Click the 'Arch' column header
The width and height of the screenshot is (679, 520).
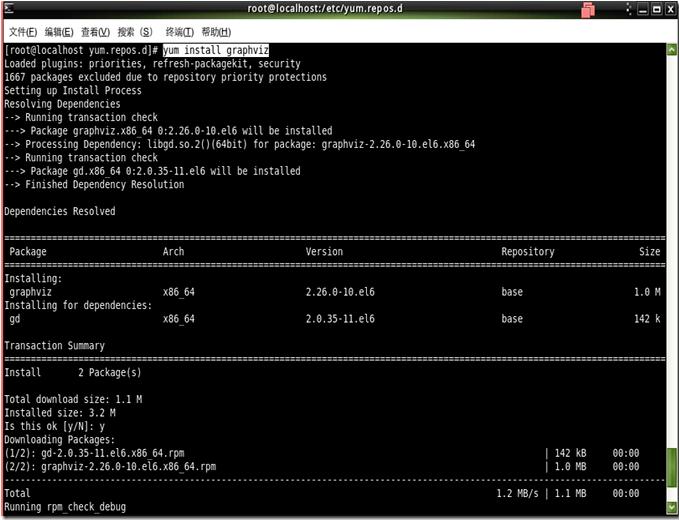[173, 252]
